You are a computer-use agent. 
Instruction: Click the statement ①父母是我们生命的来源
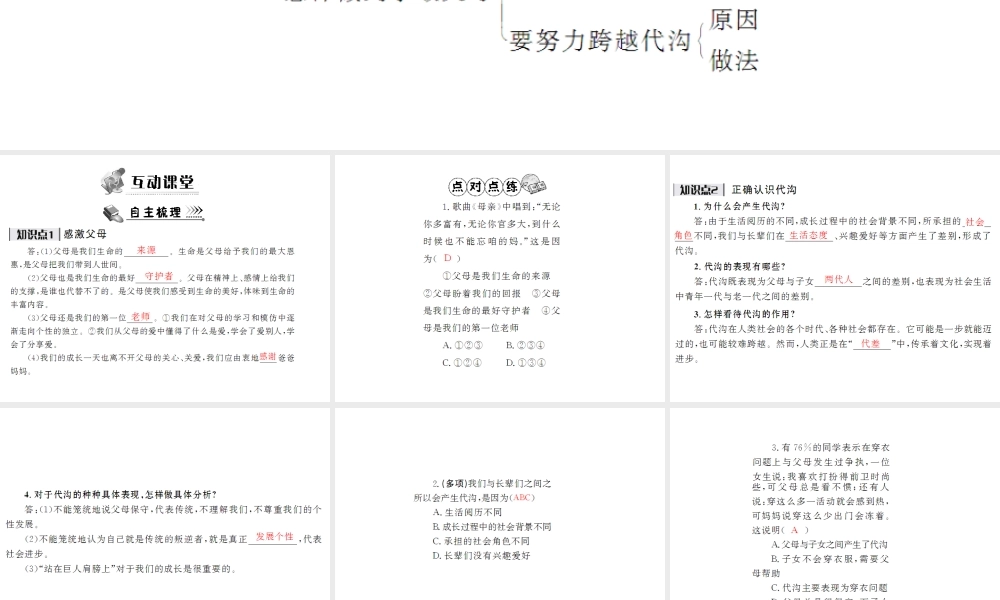click(x=496, y=275)
